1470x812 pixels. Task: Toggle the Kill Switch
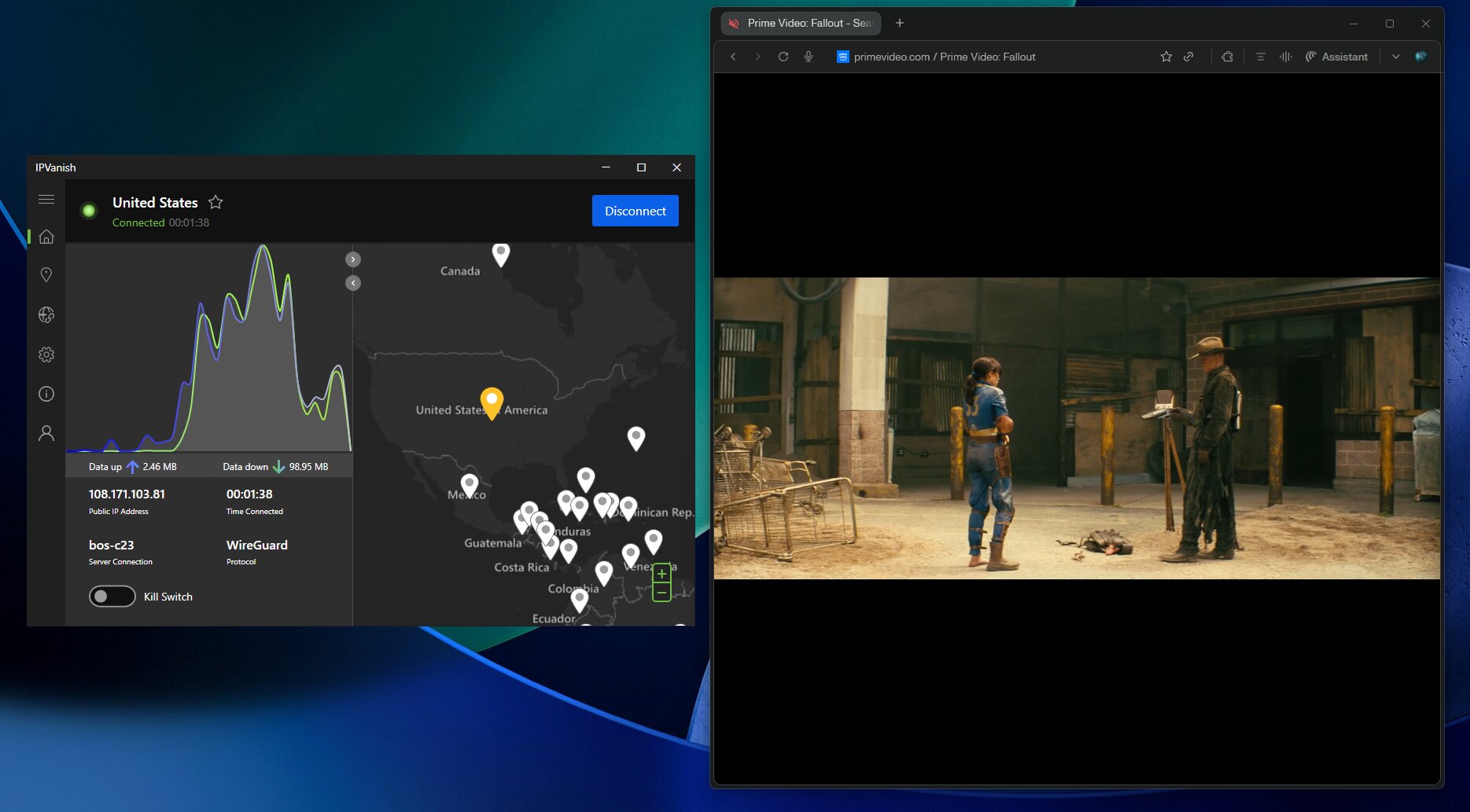pyautogui.click(x=112, y=597)
